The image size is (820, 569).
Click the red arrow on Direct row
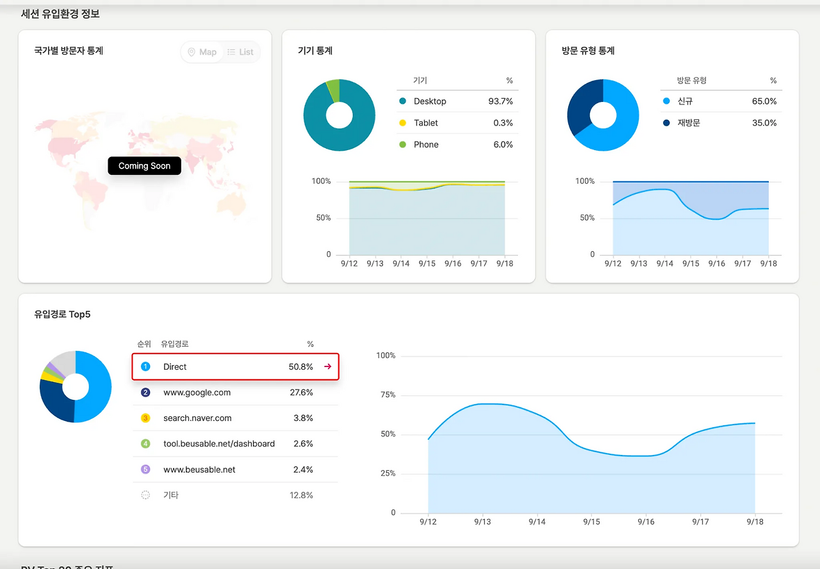(x=327, y=367)
